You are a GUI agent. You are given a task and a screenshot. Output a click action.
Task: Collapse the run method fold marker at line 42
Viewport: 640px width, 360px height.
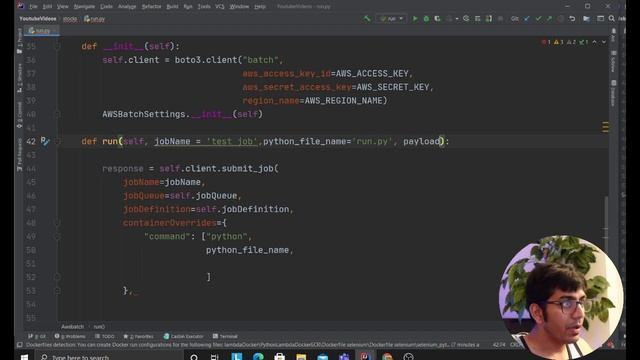57,141
